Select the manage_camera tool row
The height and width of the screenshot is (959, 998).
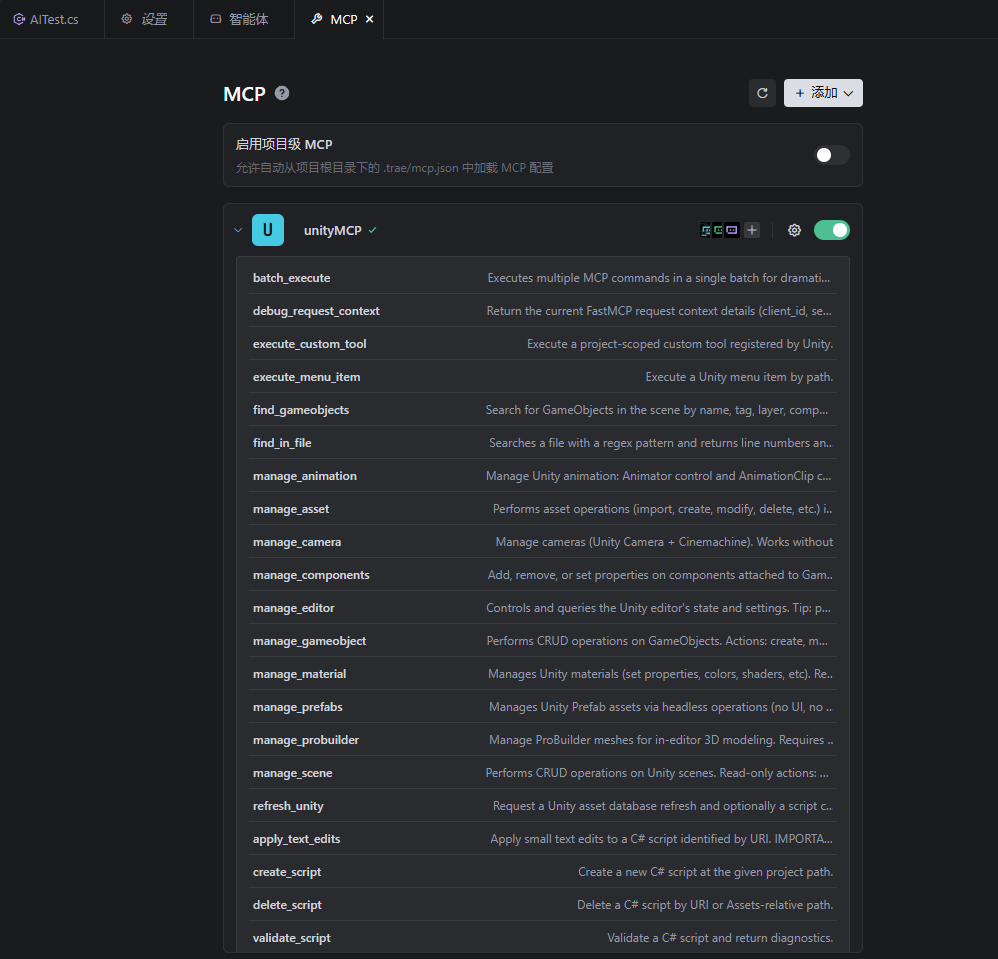542,542
